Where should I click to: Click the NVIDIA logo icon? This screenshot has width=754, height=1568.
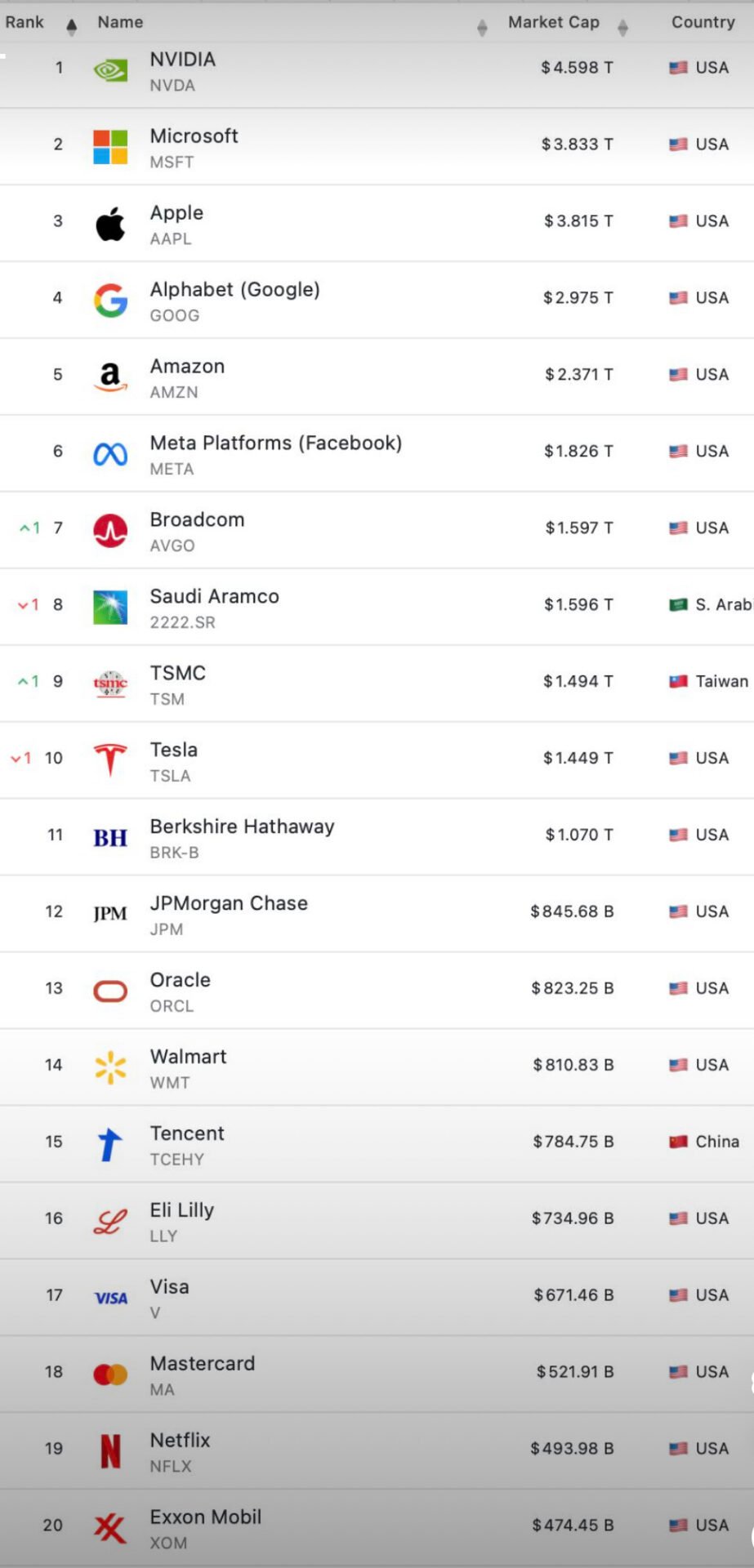pos(110,71)
